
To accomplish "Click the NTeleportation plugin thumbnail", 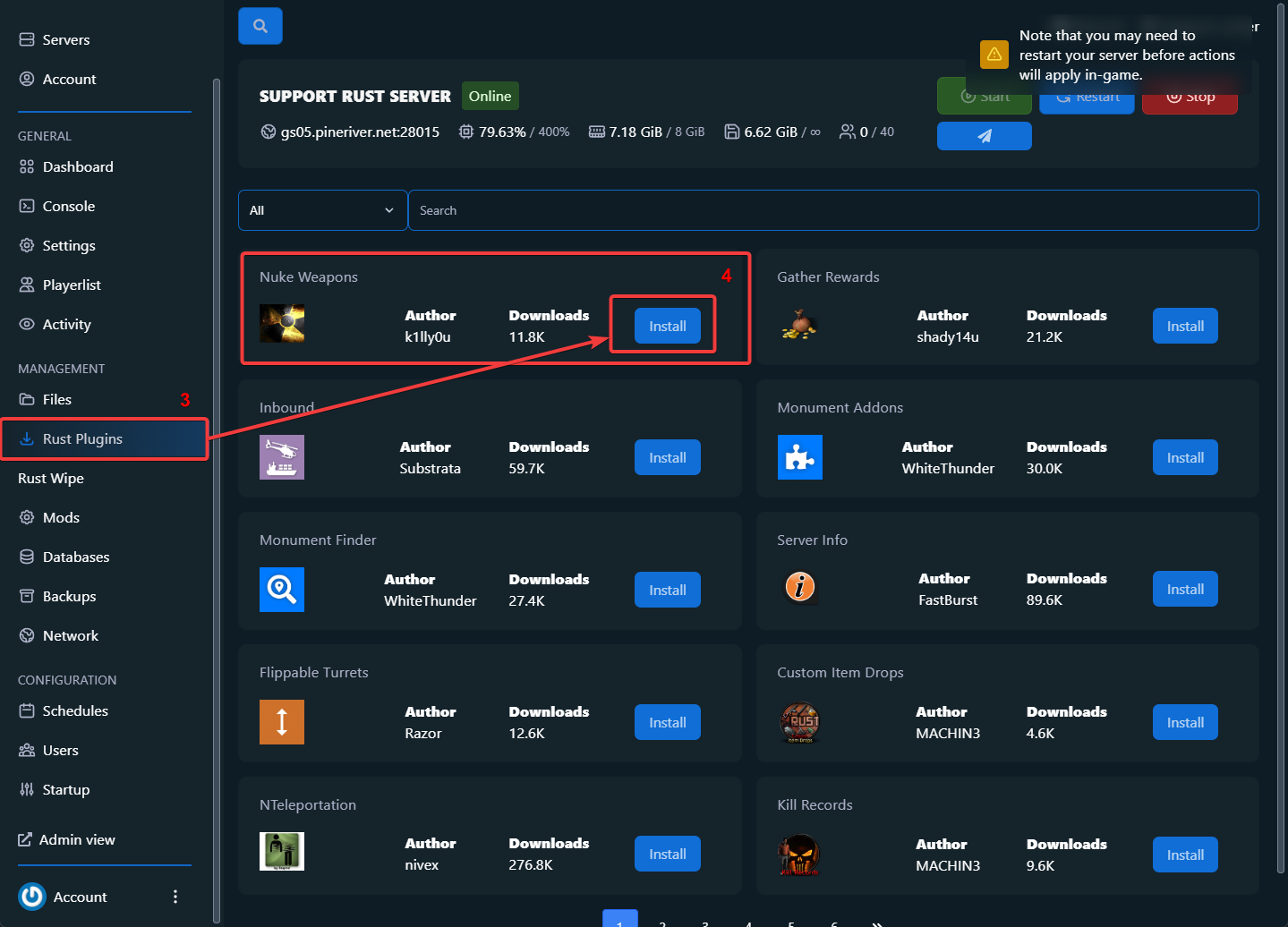I will [282, 851].
